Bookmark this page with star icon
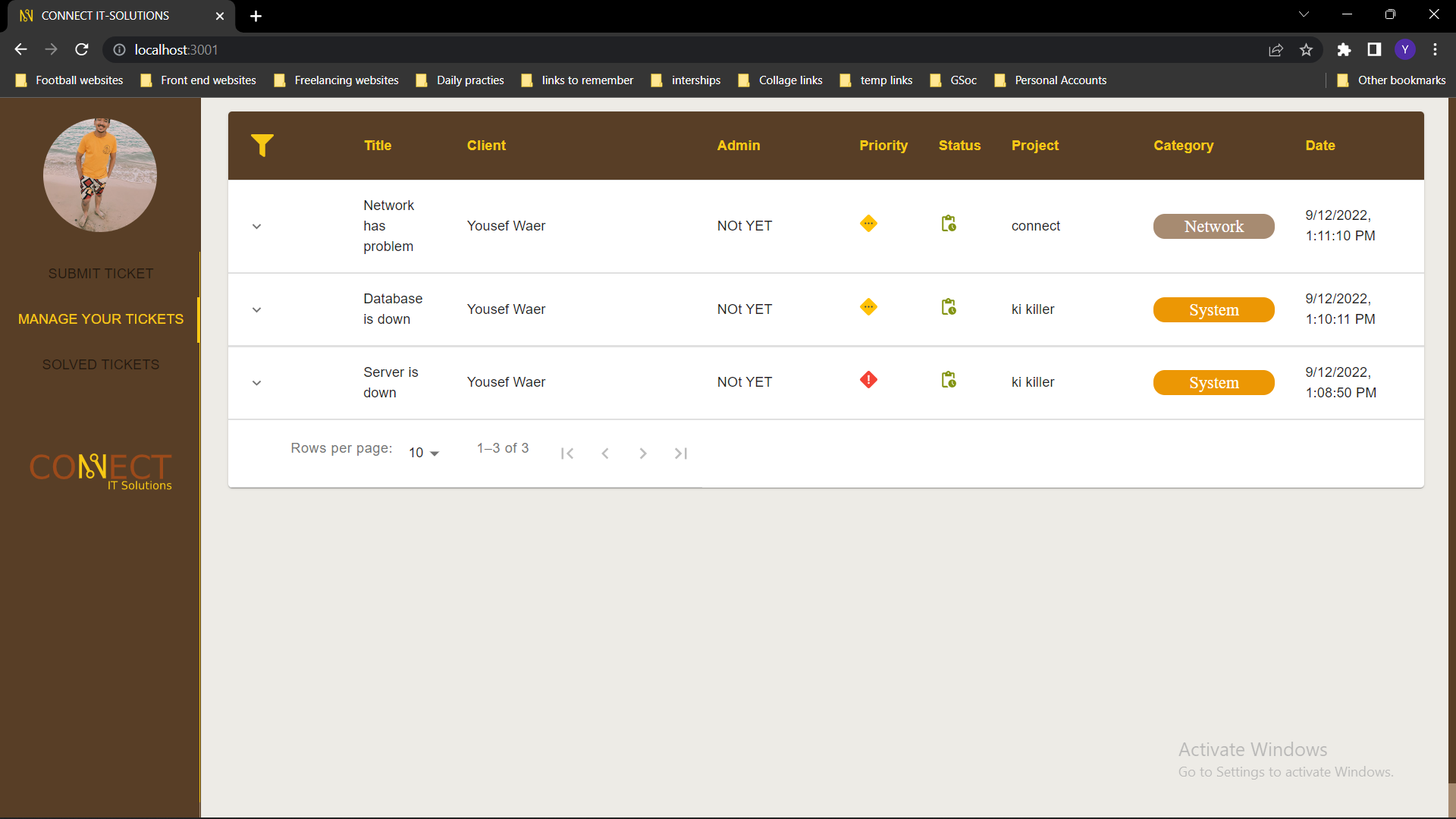Viewport: 1456px width, 819px height. click(x=1306, y=50)
